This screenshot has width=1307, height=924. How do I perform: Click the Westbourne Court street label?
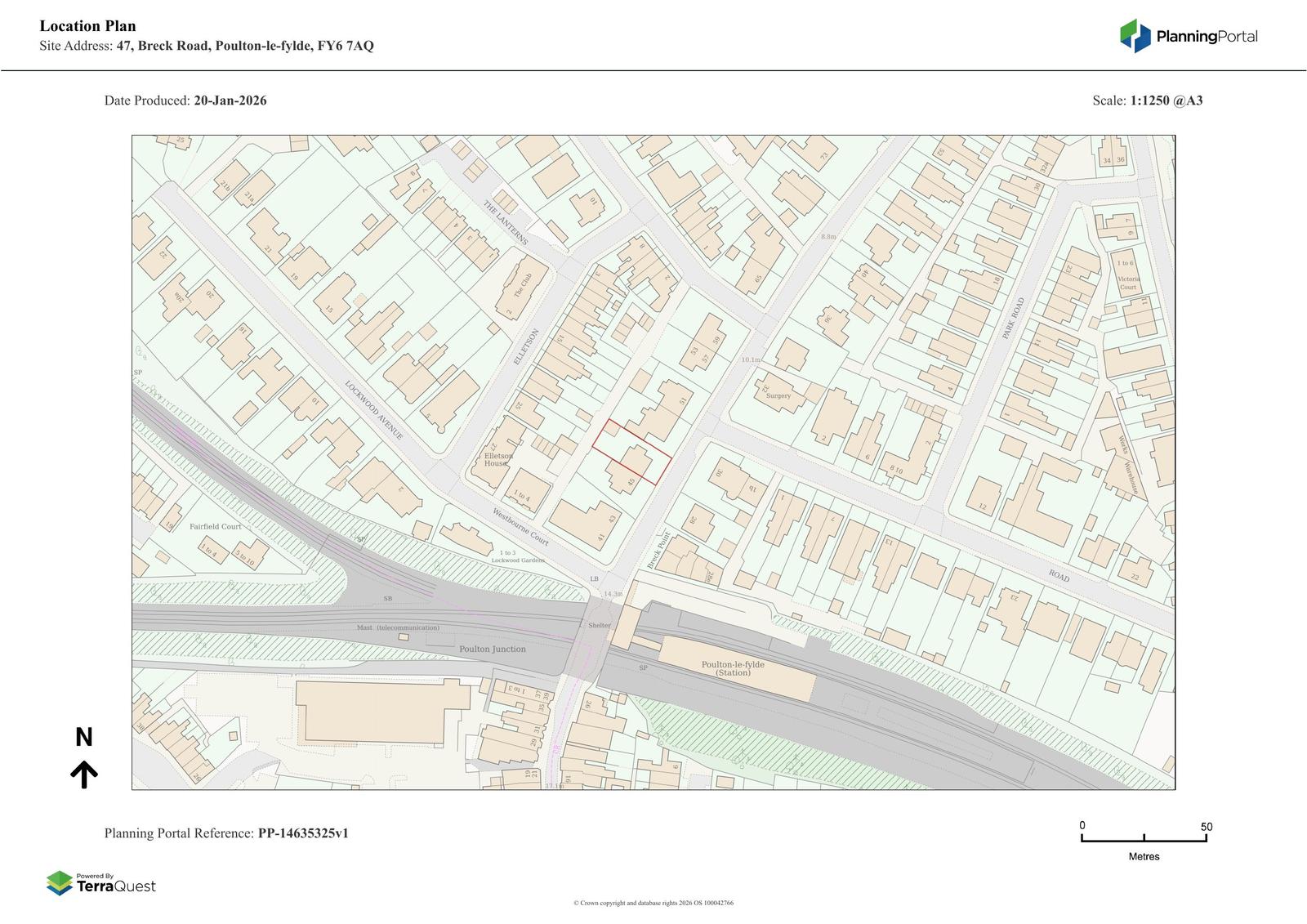click(x=520, y=528)
